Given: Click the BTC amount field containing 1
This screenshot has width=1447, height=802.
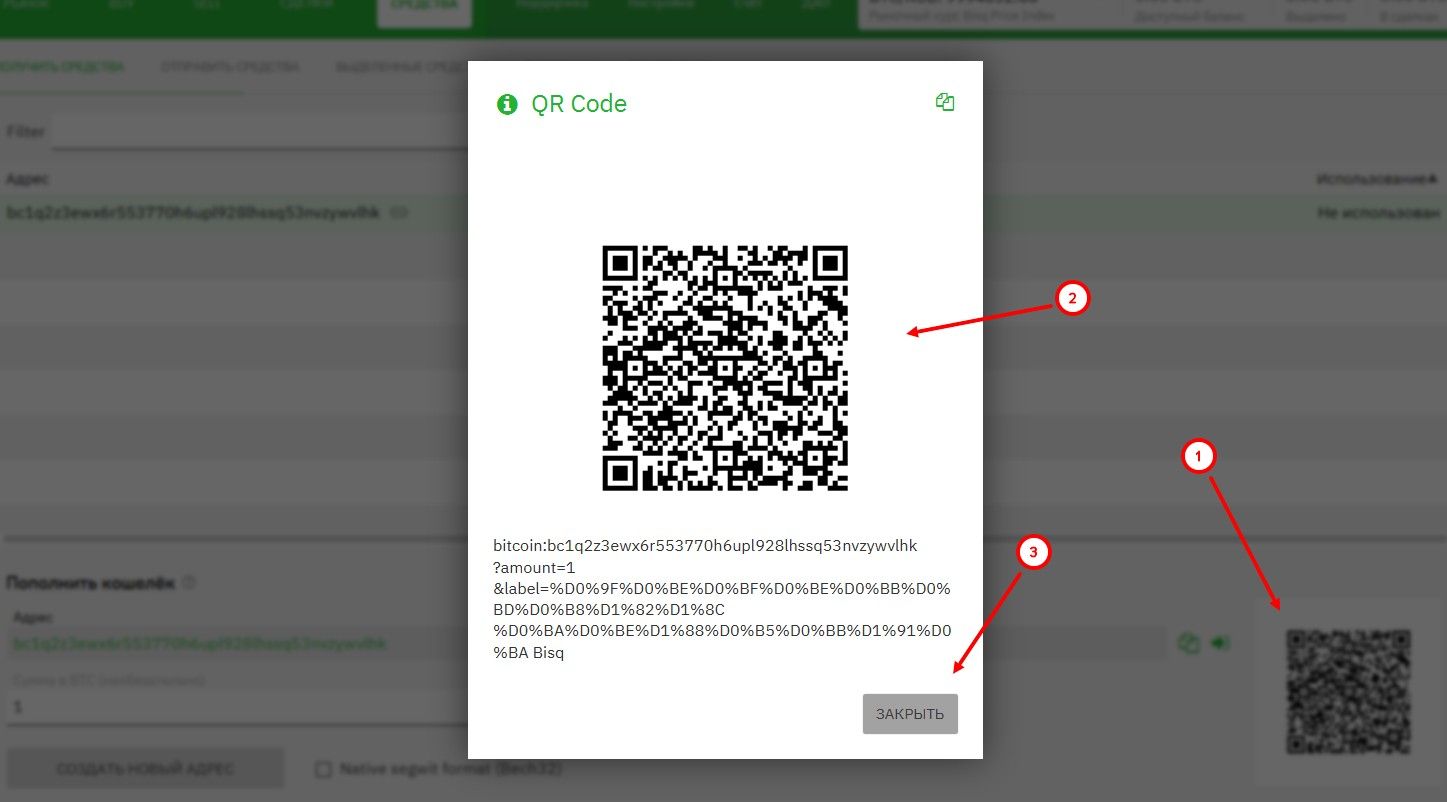Looking at the screenshot, I should coord(237,707).
